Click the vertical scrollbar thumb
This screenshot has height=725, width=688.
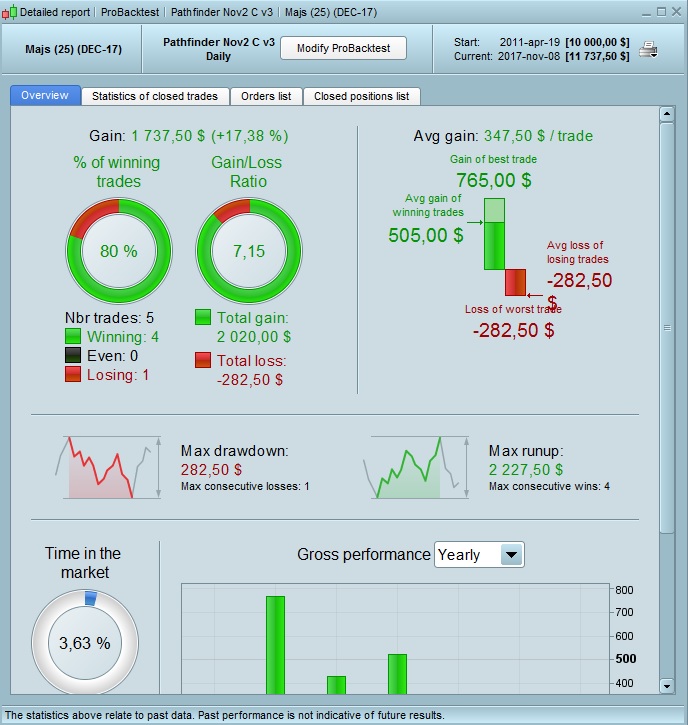[666, 327]
